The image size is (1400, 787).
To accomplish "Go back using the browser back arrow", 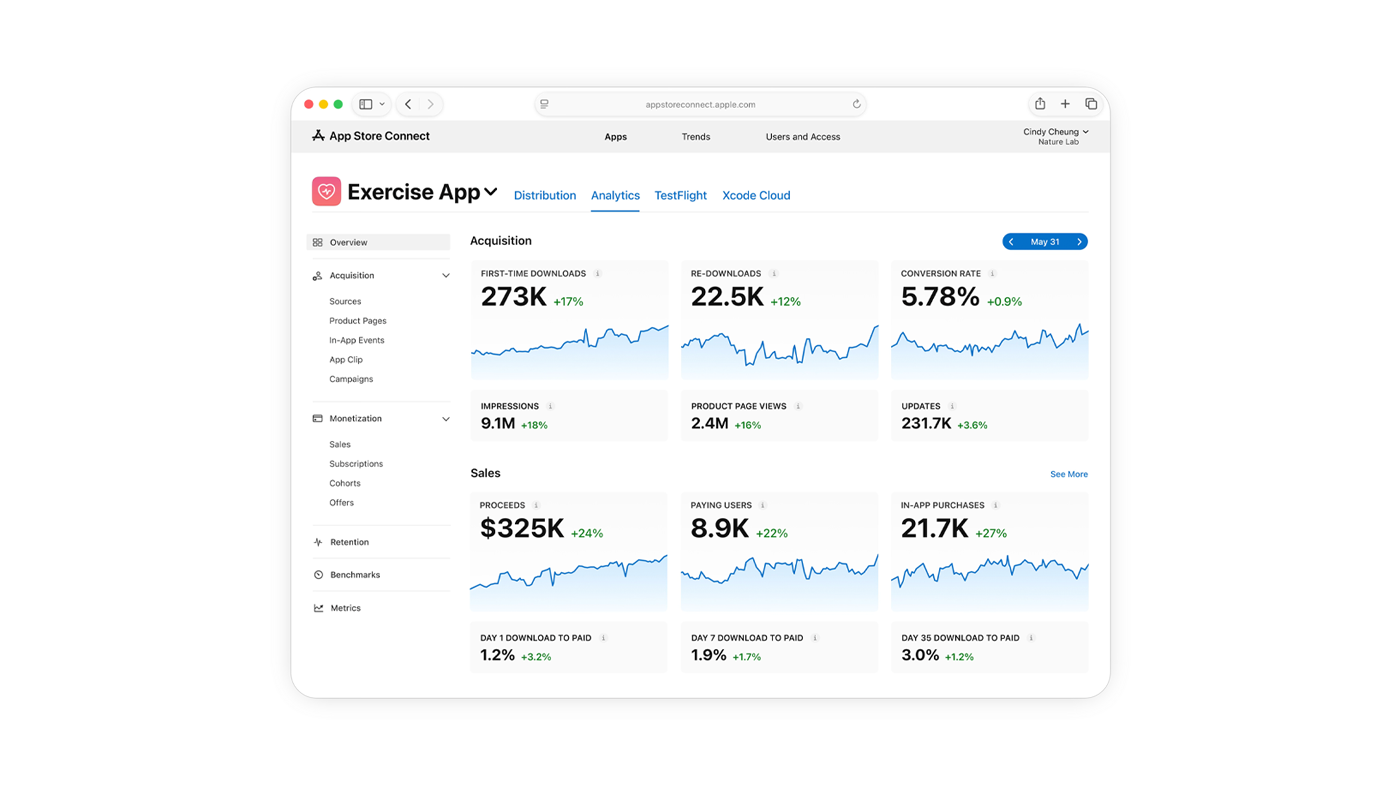I will click(x=408, y=104).
